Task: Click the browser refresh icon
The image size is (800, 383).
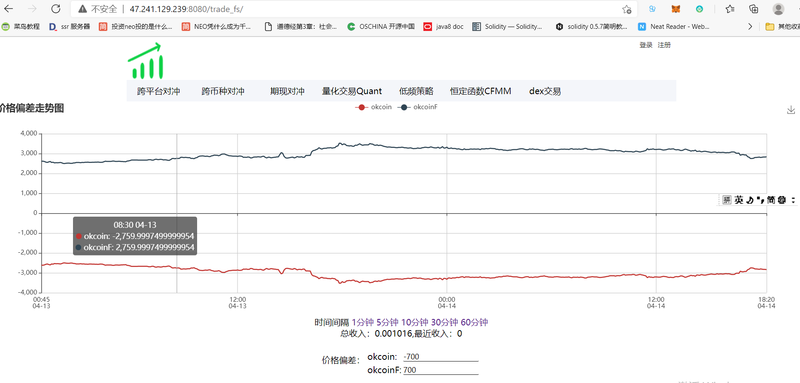Action: (x=56, y=9)
